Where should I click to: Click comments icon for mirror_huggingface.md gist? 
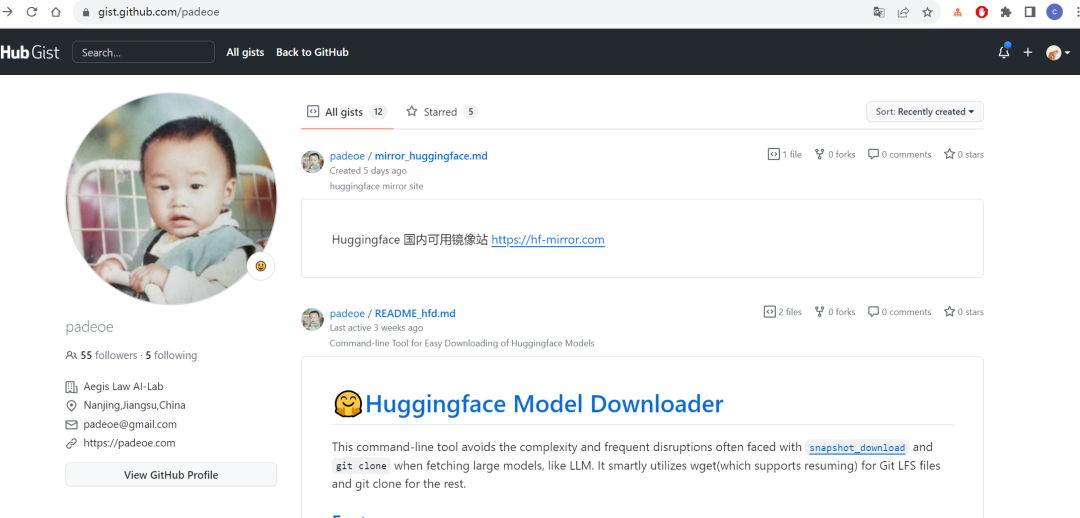coord(873,154)
